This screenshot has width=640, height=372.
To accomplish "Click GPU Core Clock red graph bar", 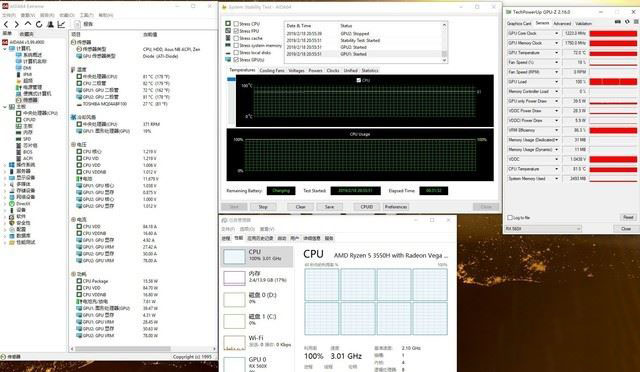I will pos(613,33).
